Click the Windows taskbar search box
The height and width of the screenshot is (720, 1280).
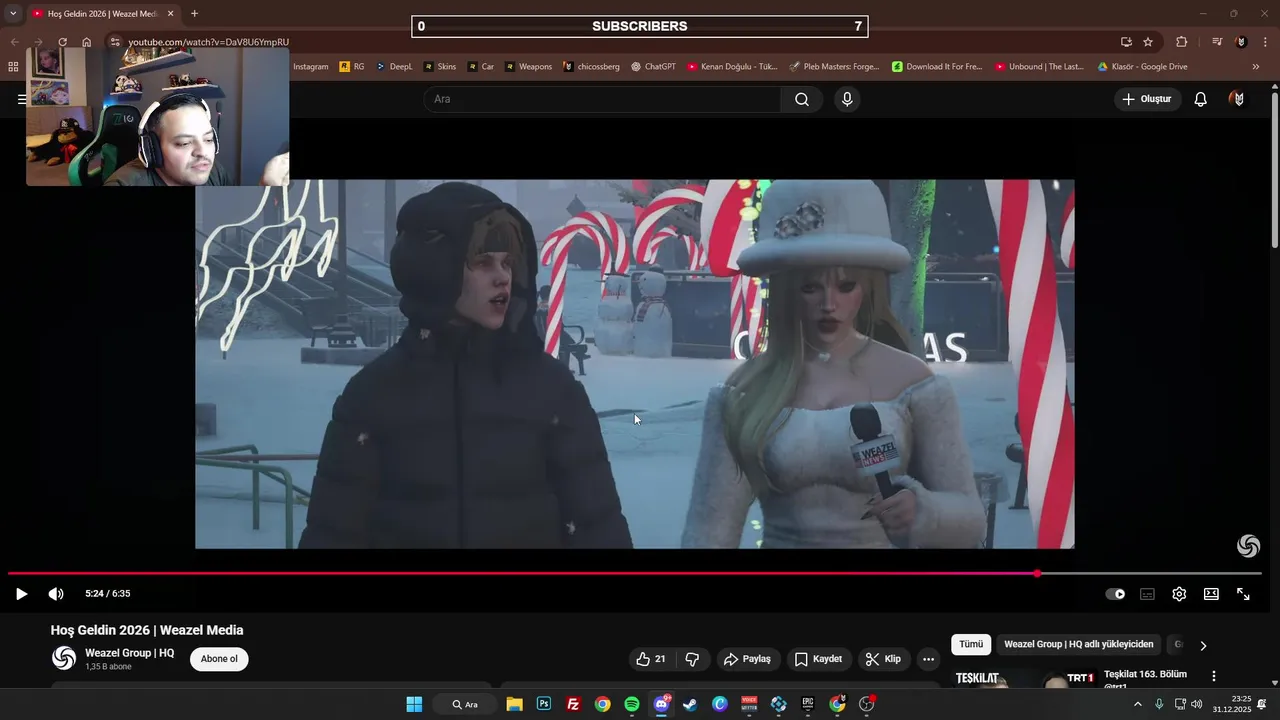tap(465, 704)
